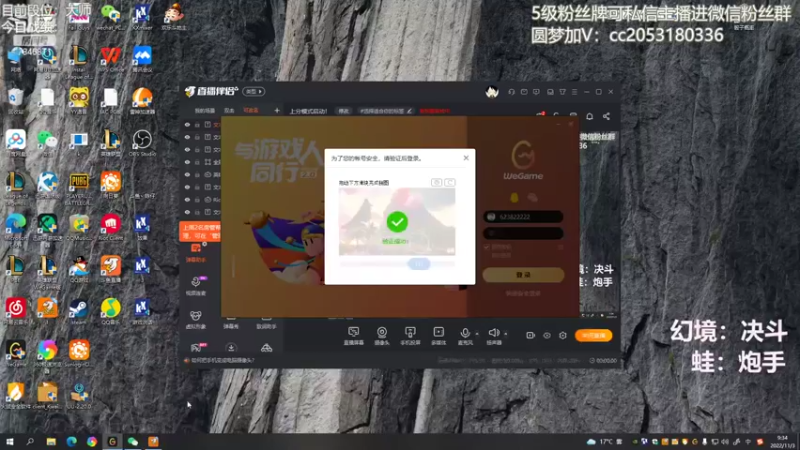800x450 pixels.
Task: Open customer service headset icon
Action: click(x=511, y=92)
